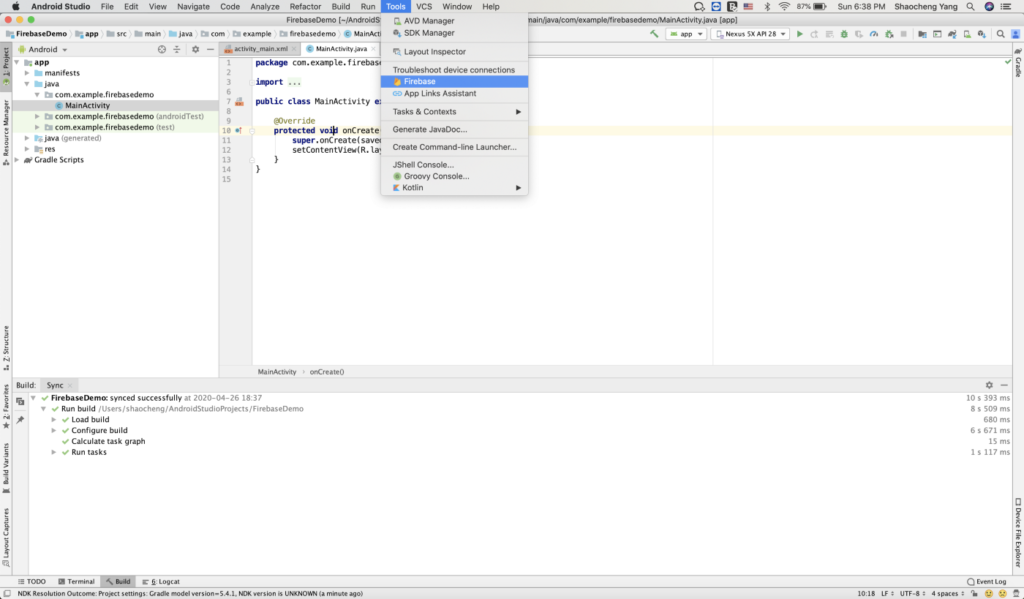Screen dimensions: 1024x599
Task: Collapse the java folder arrow
Action: point(27,84)
